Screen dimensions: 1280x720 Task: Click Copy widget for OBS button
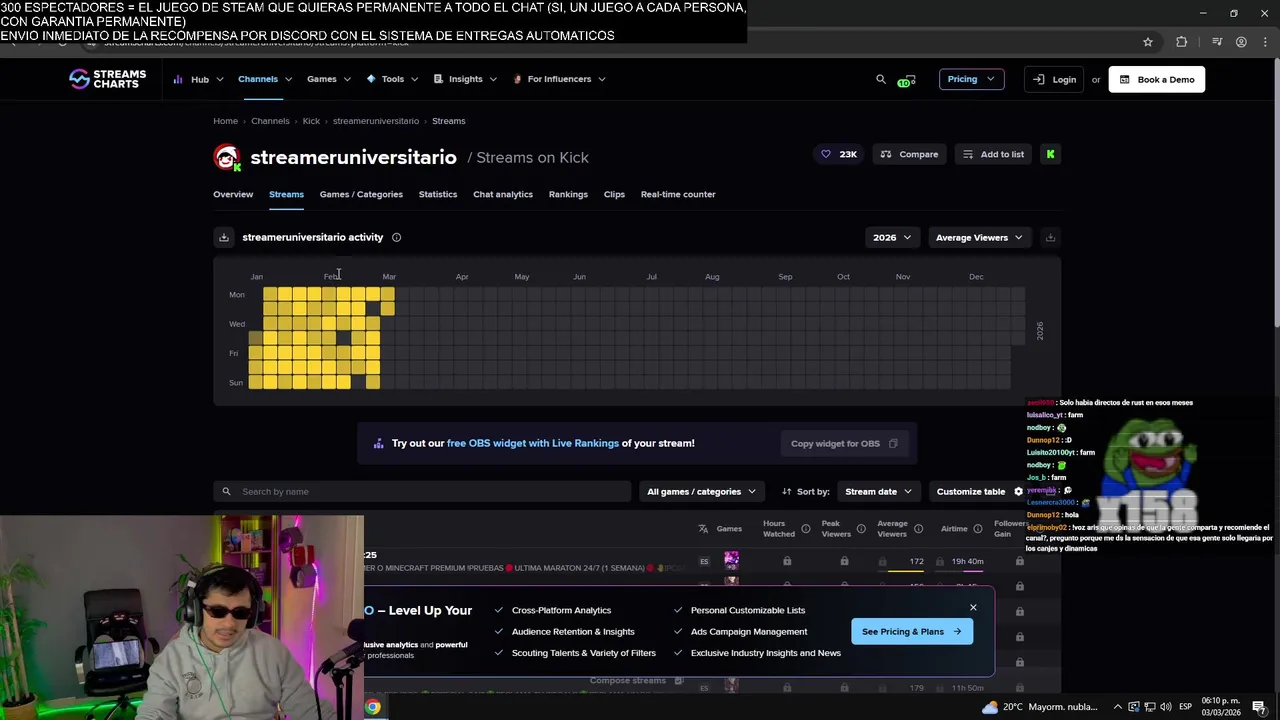(844, 443)
